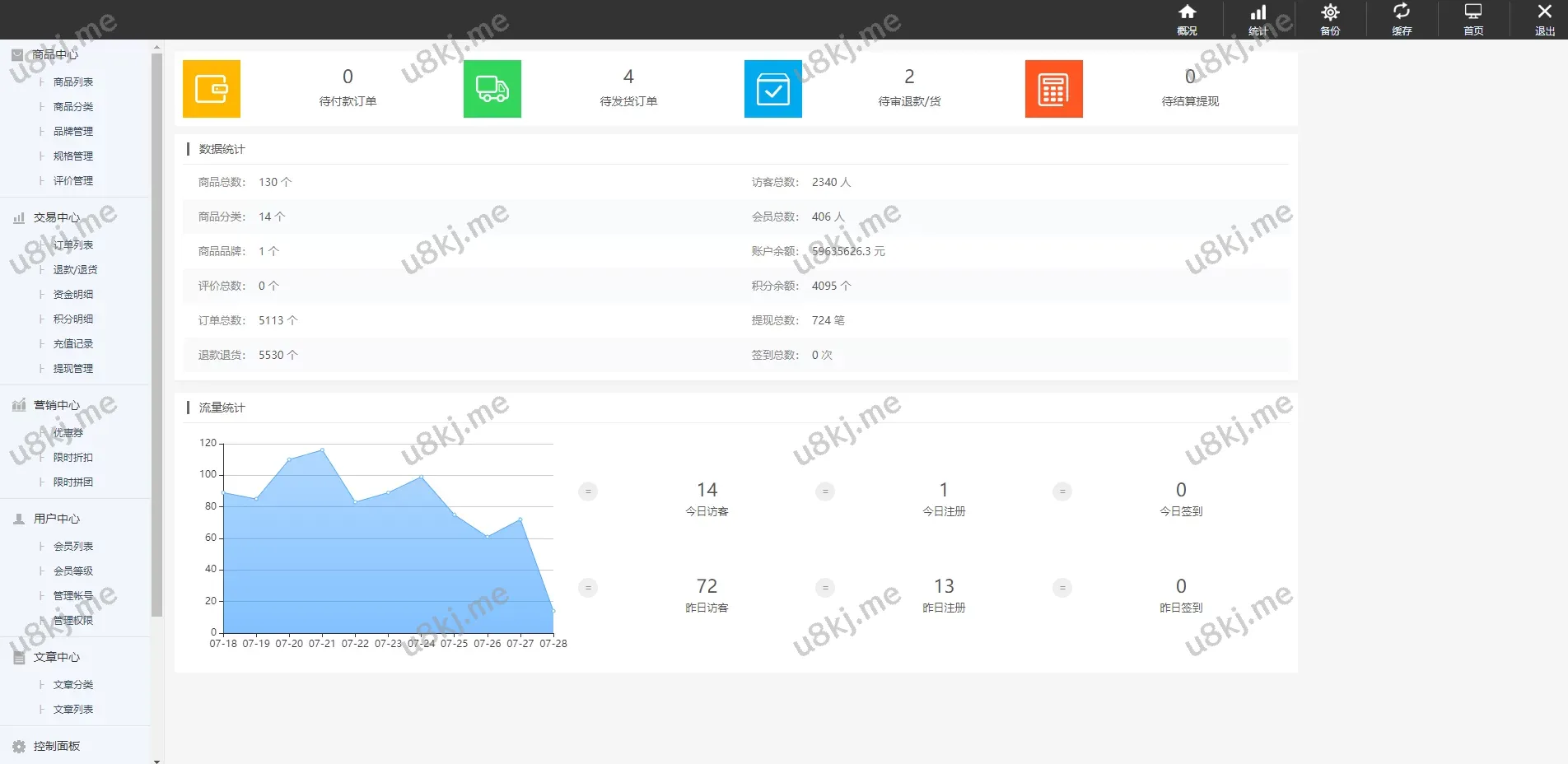Open 会员列表 in the sidebar

click(73, 546)
